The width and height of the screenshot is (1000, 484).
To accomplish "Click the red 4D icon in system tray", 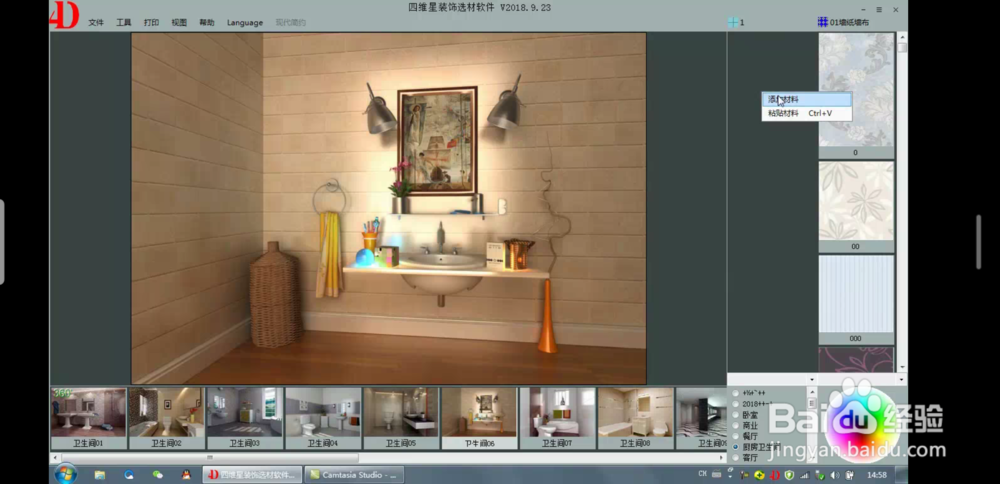I will [775, 475].
